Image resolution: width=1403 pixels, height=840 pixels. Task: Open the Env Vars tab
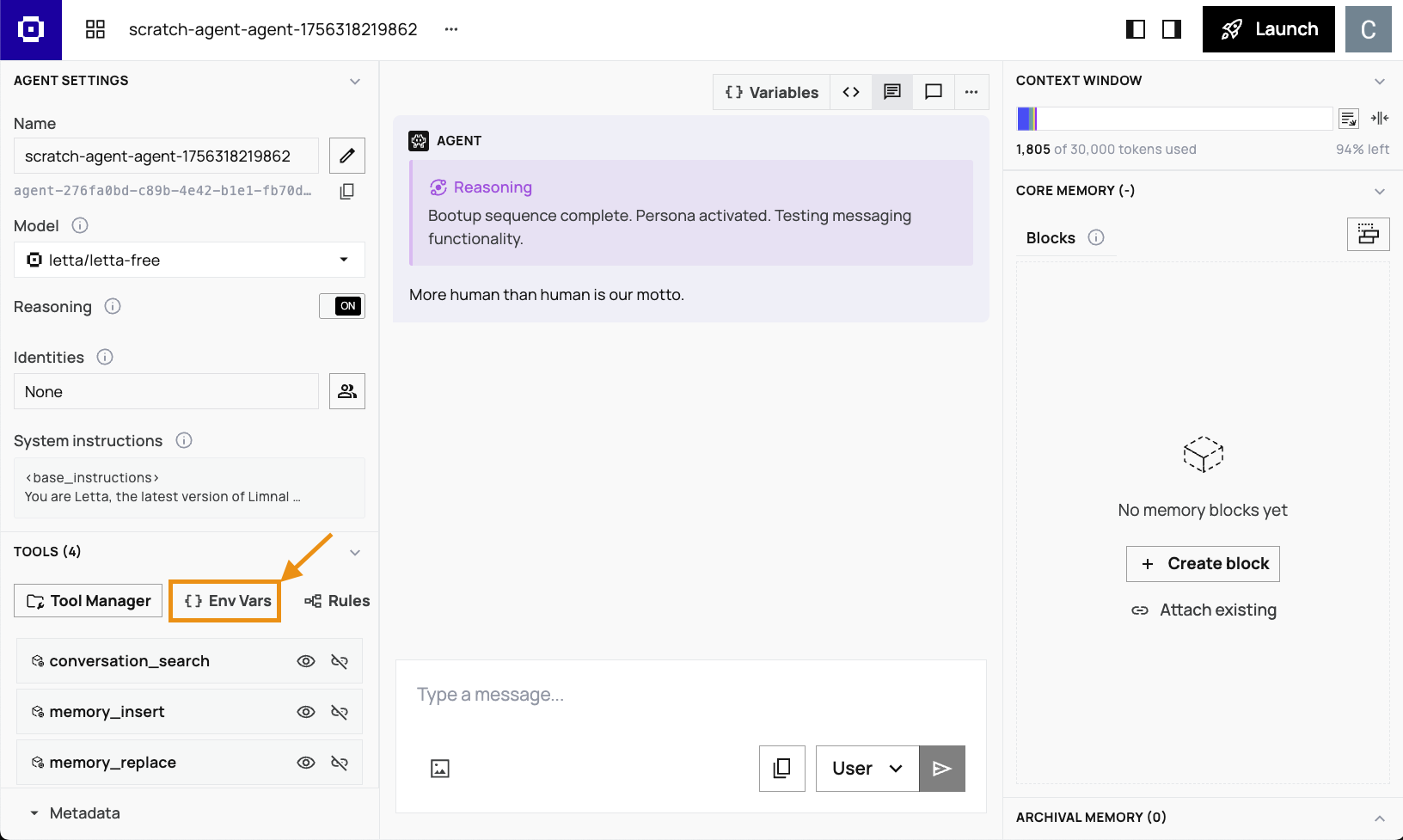(x=227, y=601)
